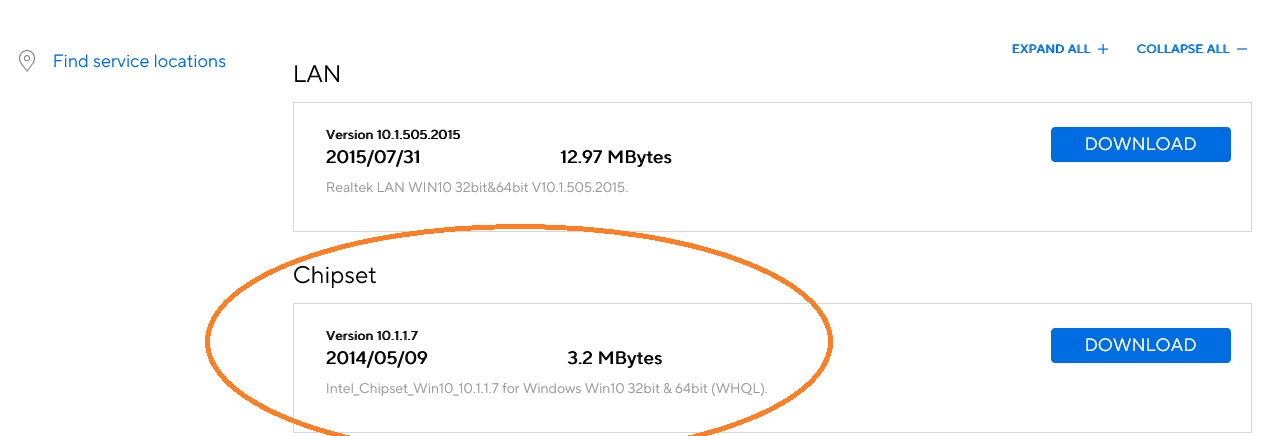Click the location pin icon
This screenshot has height=436, width=1262.
[27, 62]
